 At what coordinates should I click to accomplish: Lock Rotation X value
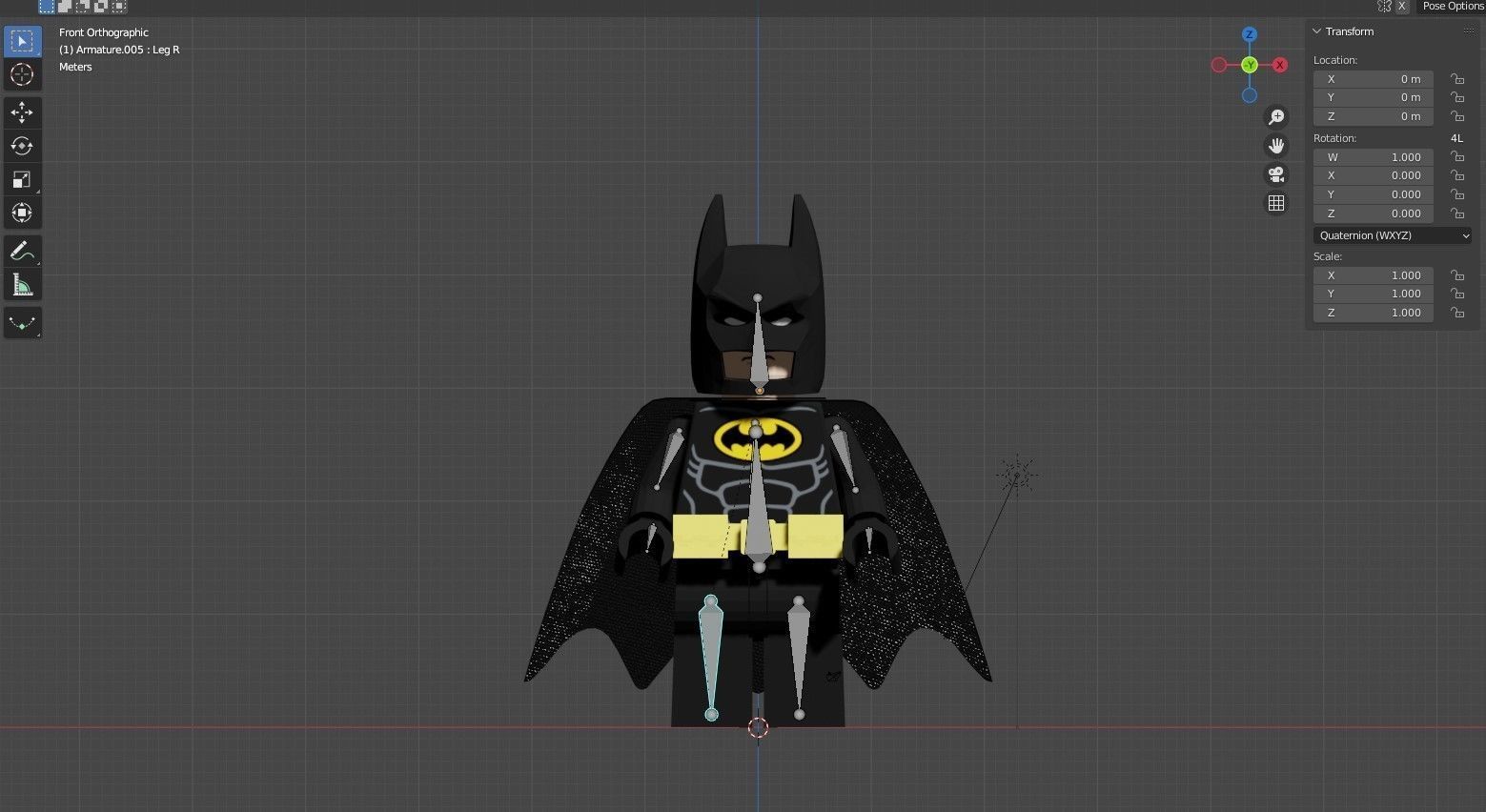click(x=1457, y=175)
